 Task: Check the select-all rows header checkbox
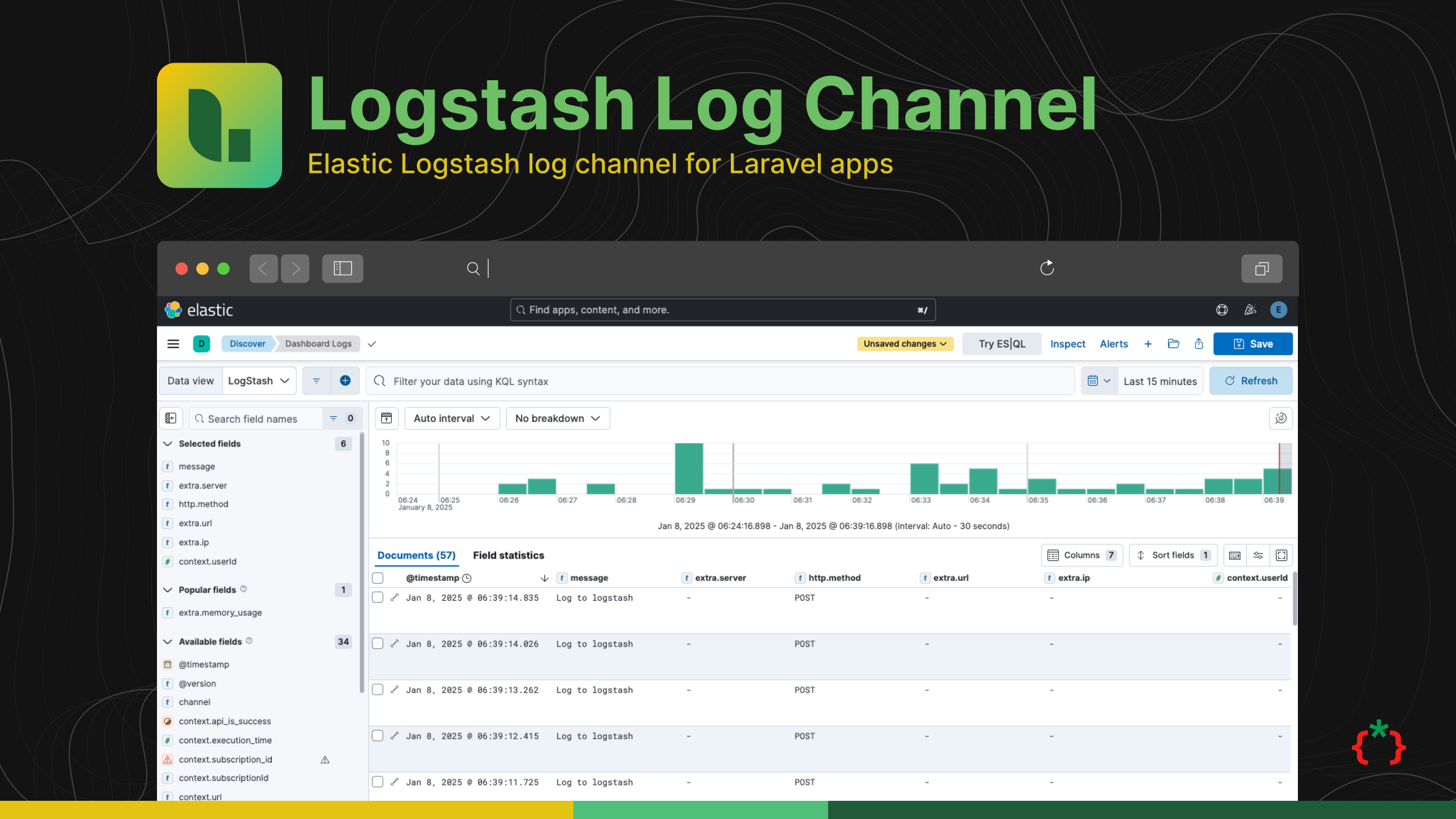[378, 578]
